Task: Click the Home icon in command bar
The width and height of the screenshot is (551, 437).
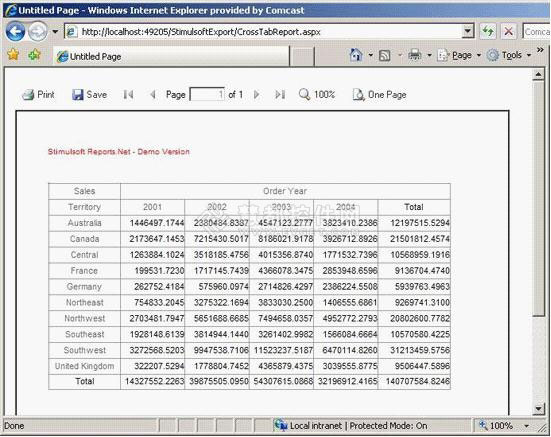Action: click(356, 55)
